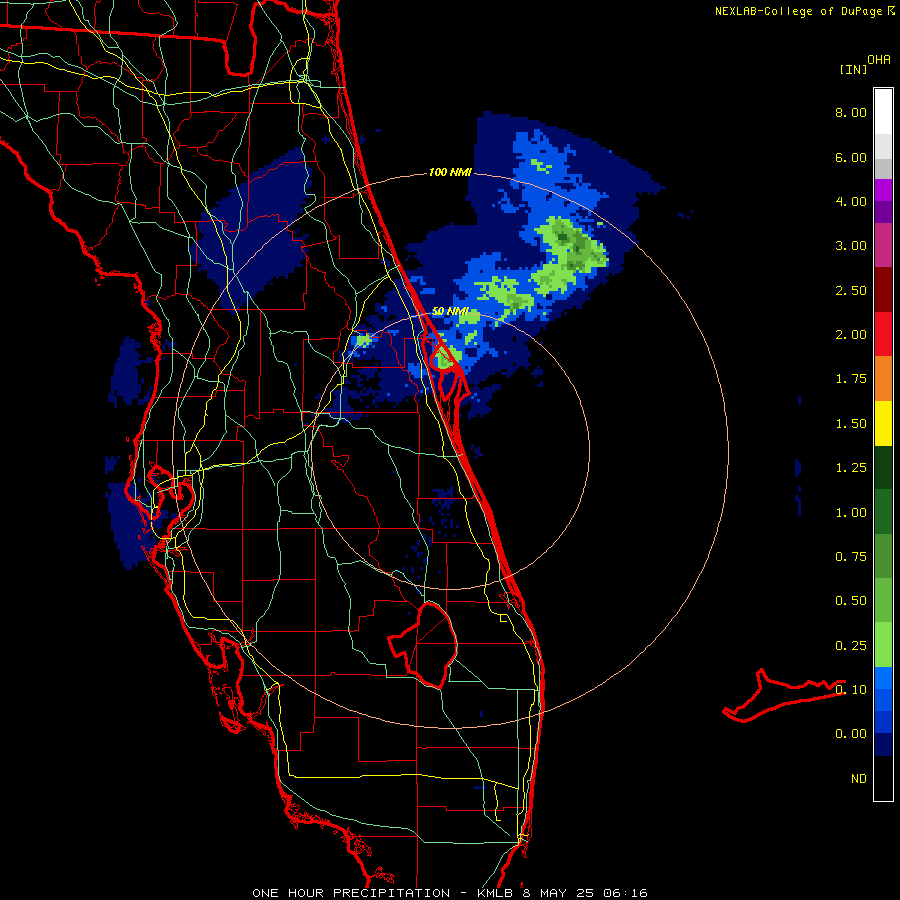900x900 pixels.
Task: Click the Lake Okeechobee outline on map
Action: (424, 645)
